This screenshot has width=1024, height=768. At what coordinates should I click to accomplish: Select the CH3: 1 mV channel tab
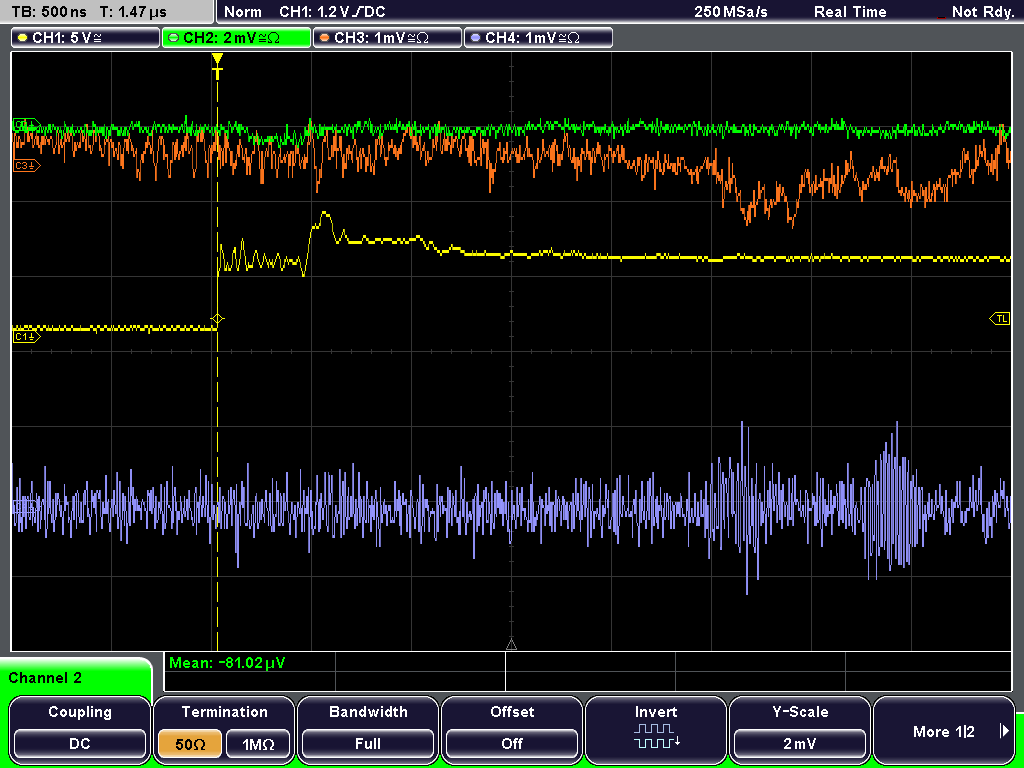387,38
